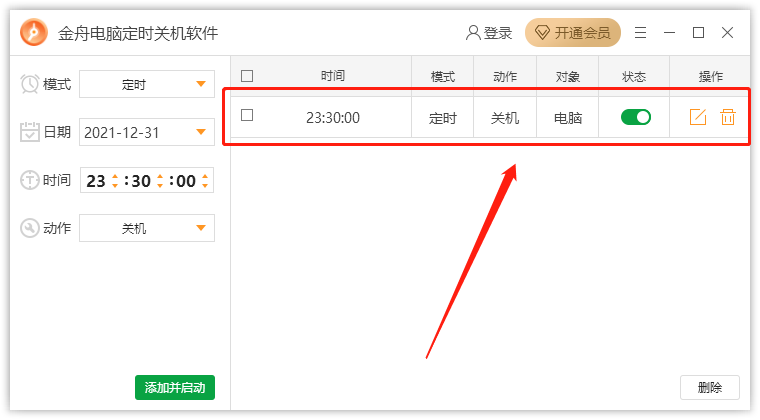Click the 模式 clock icon
The height and width of the screenshot is (420, 760).
coord(30,84)
